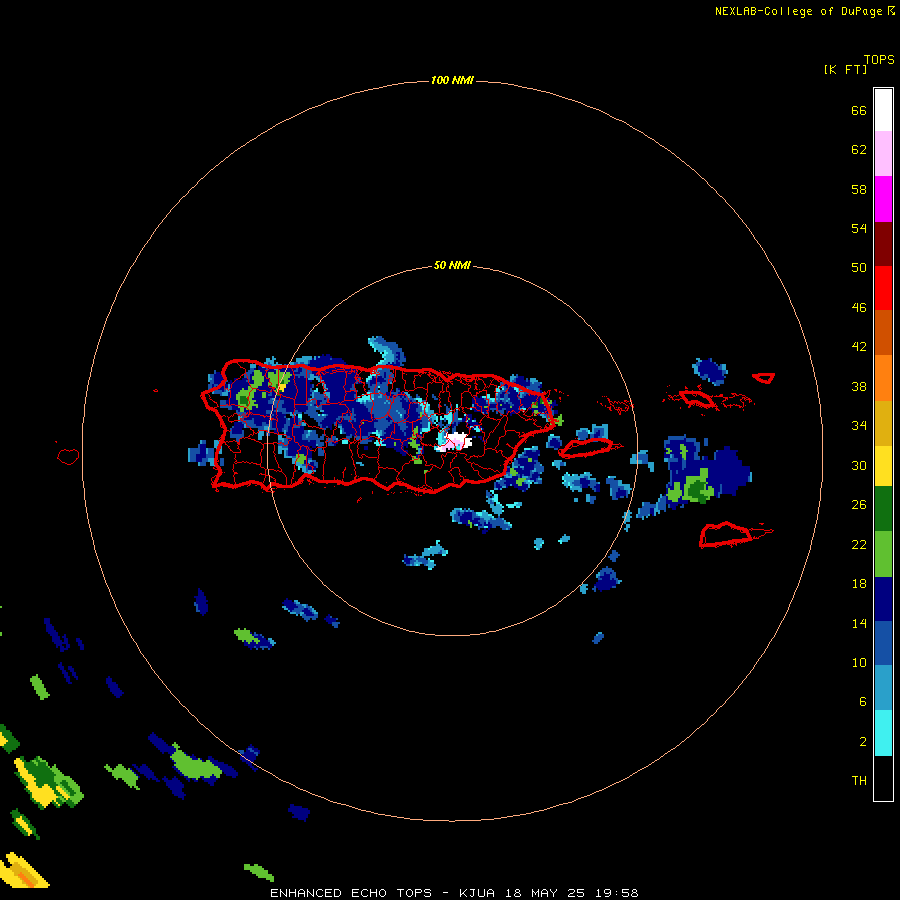Select the light blue legend swatch
The width and height of the screenshot is (900, 900).
click(883, 688)
